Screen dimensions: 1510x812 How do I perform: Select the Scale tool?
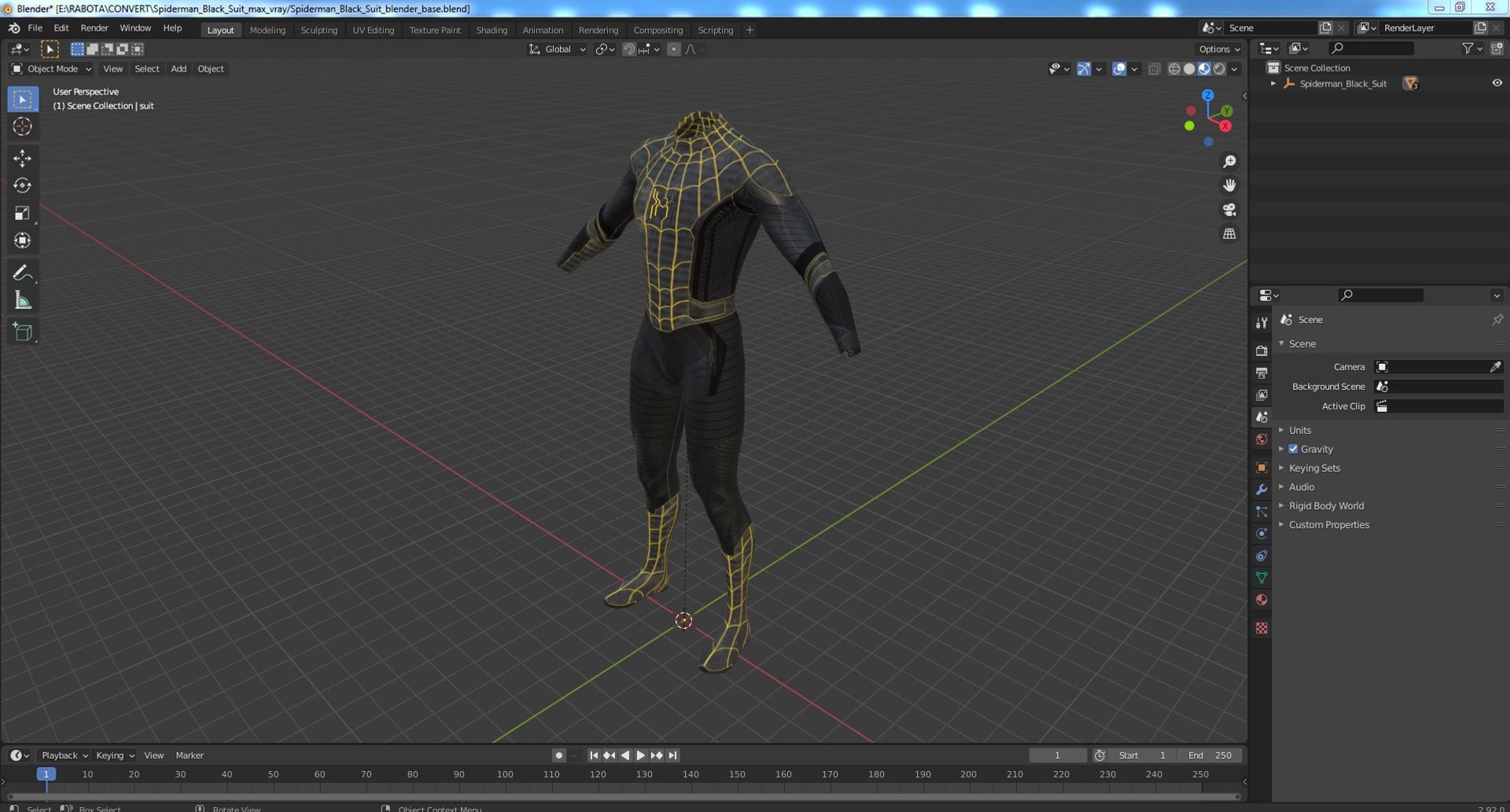click(x=22, y=213)
